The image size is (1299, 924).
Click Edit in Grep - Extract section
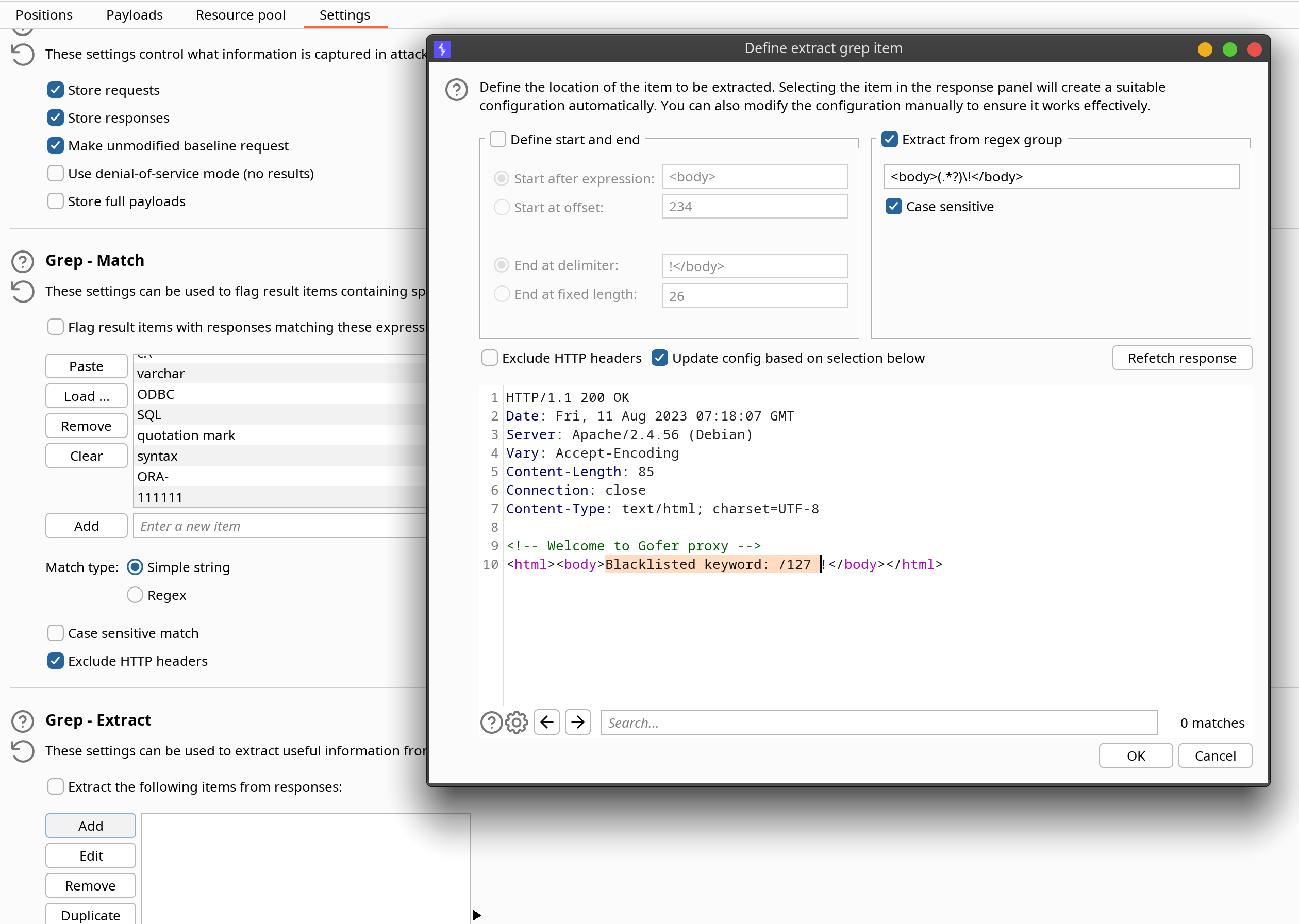click(91, 856)
